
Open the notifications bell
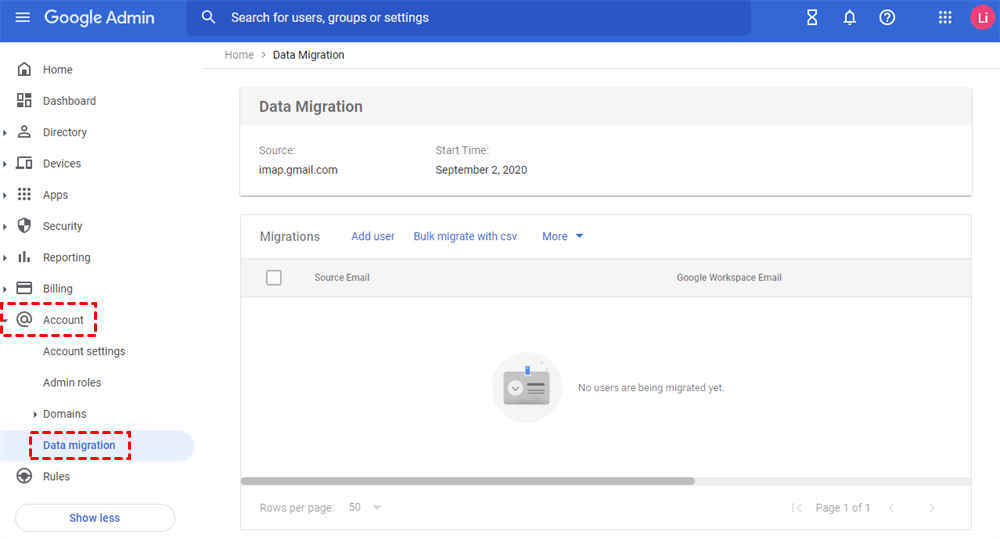coord(849,18)
